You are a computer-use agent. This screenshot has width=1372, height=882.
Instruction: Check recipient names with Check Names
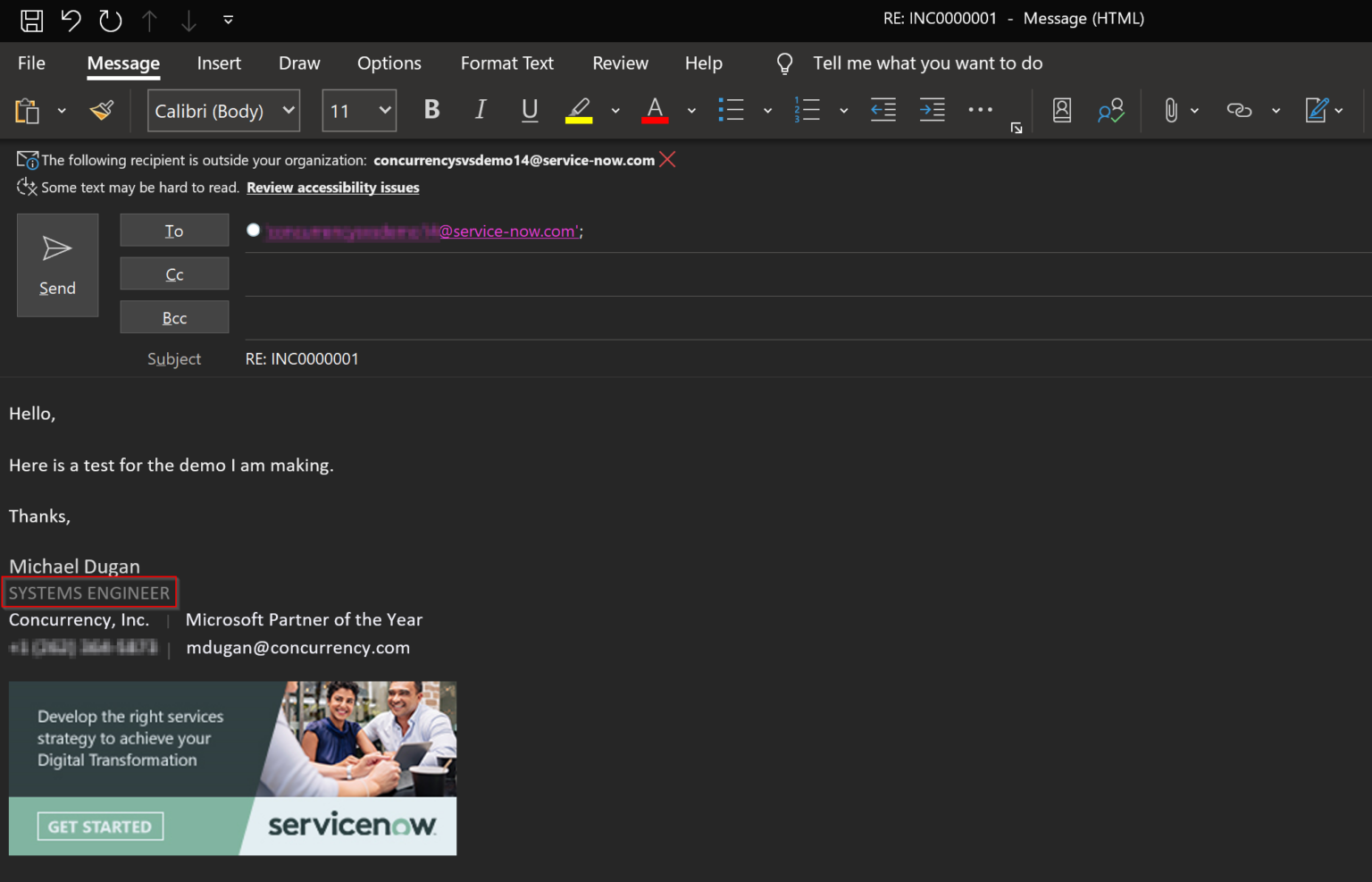[1110, 110]
